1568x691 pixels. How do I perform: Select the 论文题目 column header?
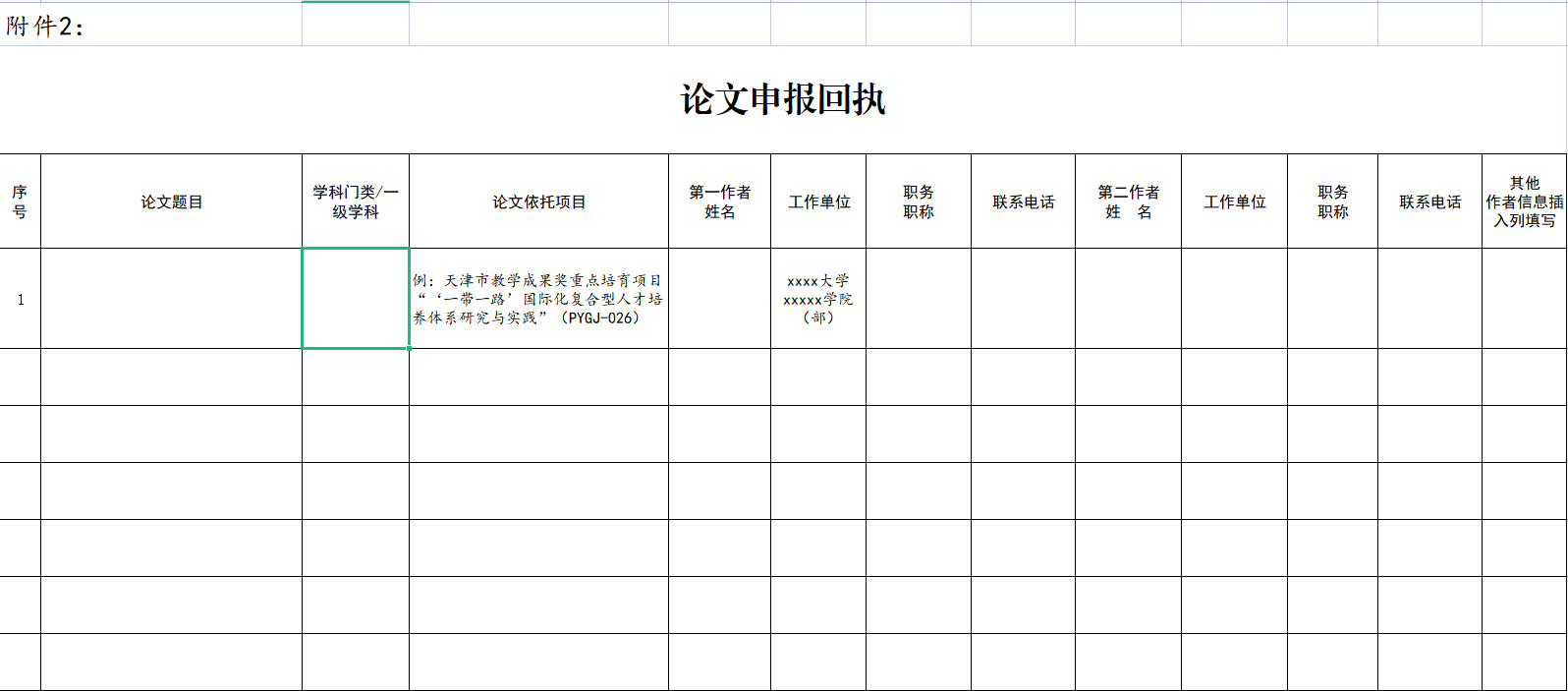click(171, 202)
